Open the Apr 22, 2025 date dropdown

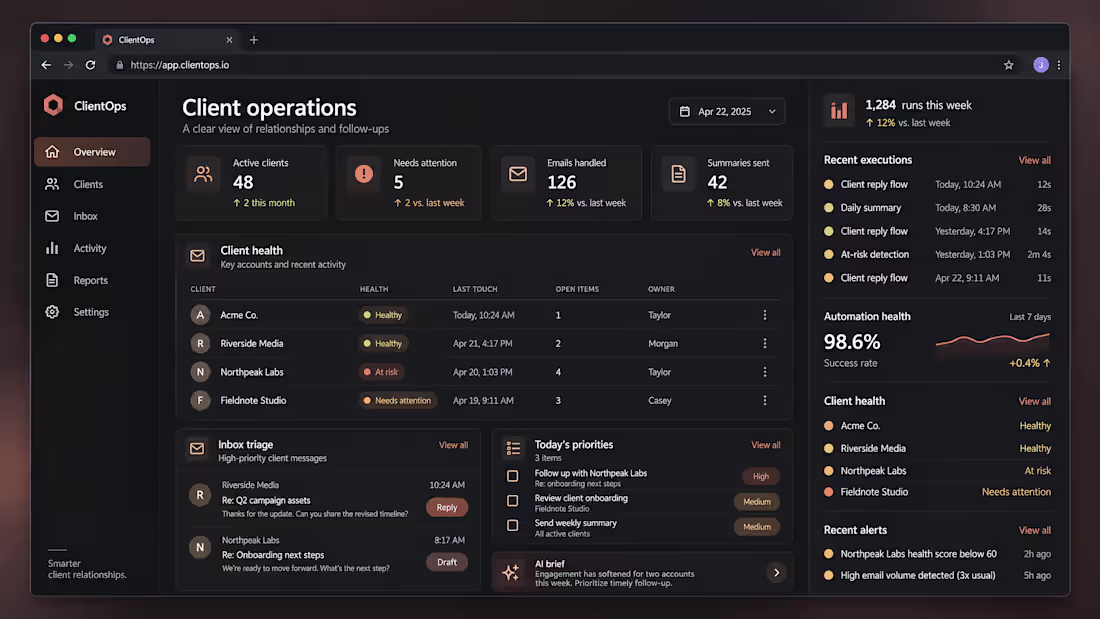tap(727, 112)
